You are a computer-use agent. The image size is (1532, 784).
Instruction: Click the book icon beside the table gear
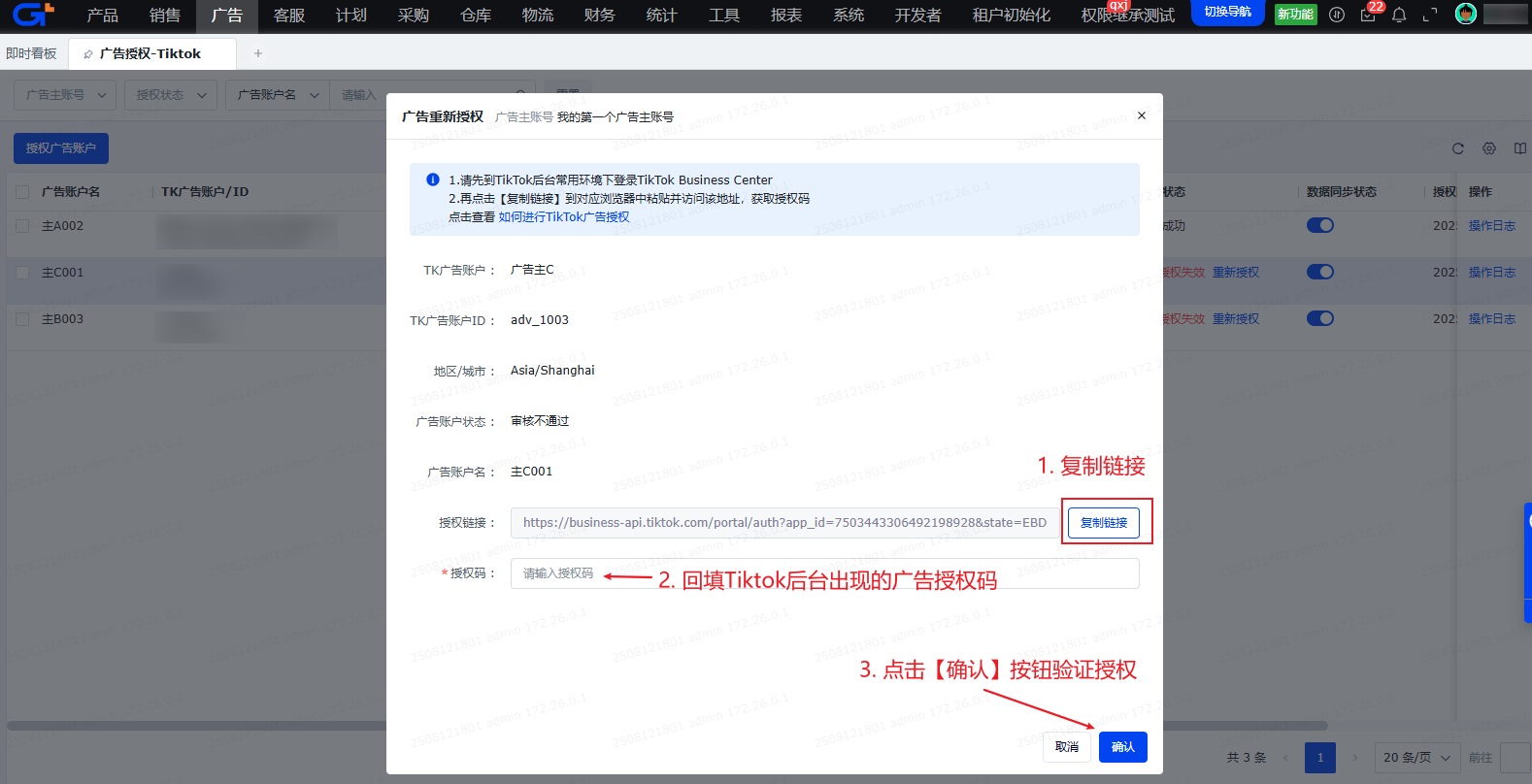(1520, 148)
